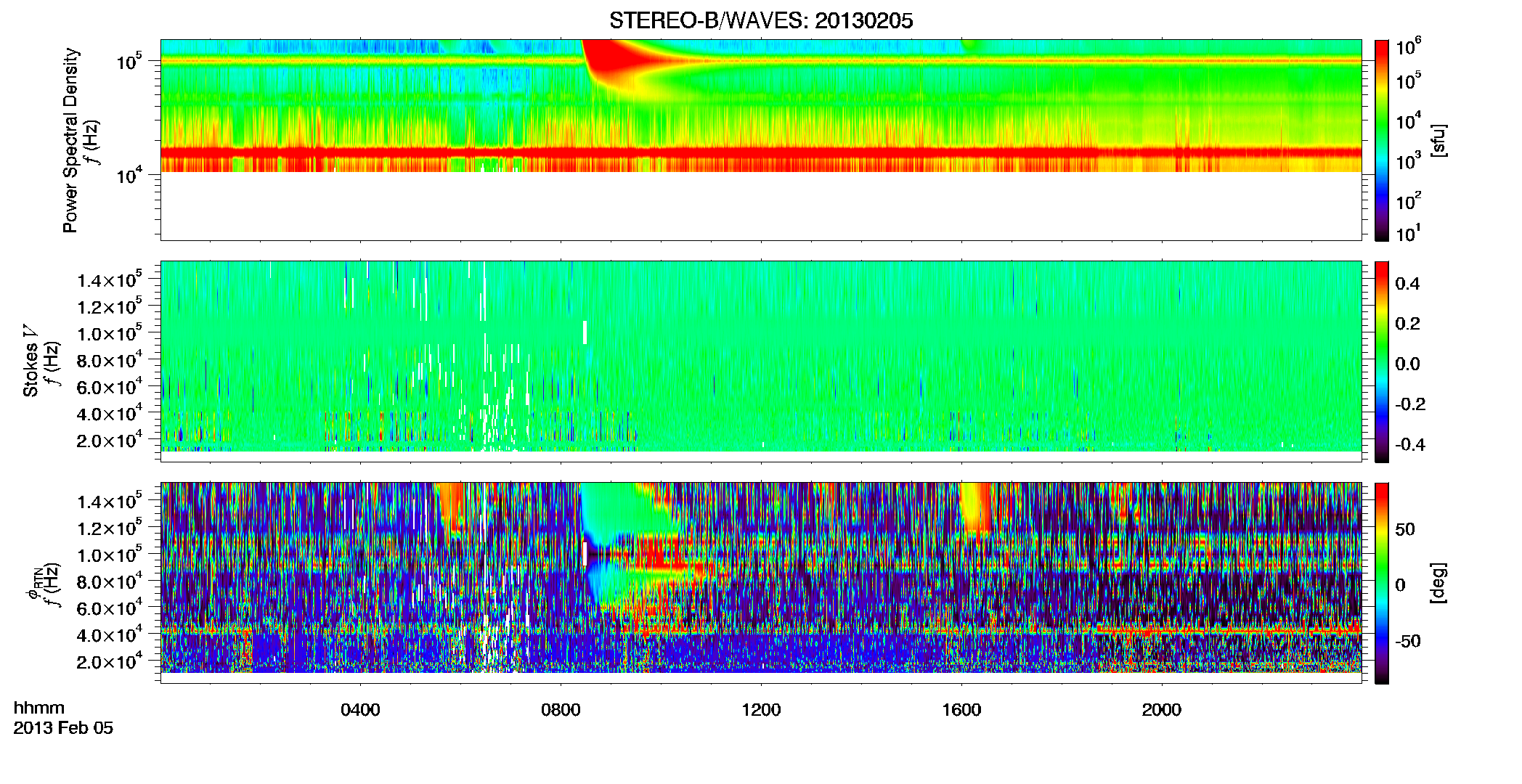1522x784 pixels.
Task: Click the STEREO-B/WAVES: 20130205 plot title
Action: (761, 21)
